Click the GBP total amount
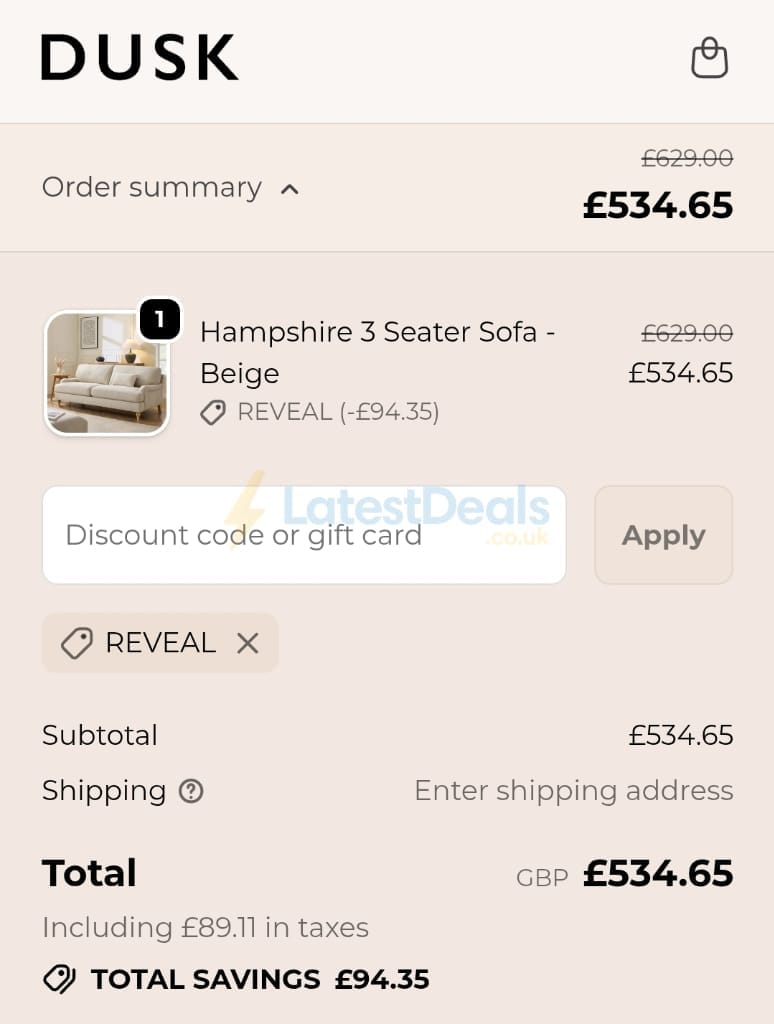The width and height of the screenshot is (774, 1024). click(x=658, y=873)
